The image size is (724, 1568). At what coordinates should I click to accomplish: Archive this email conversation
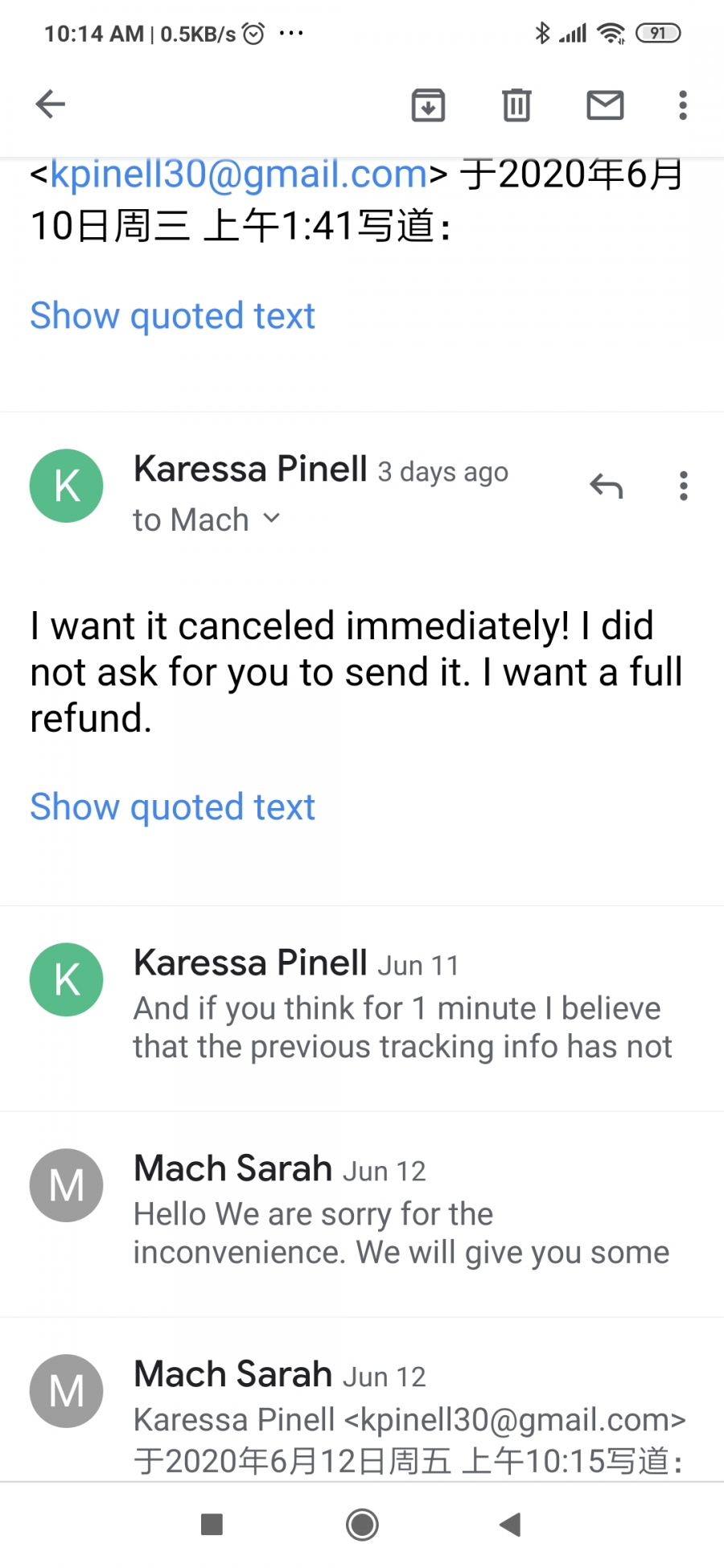click(x=428, y=105)
